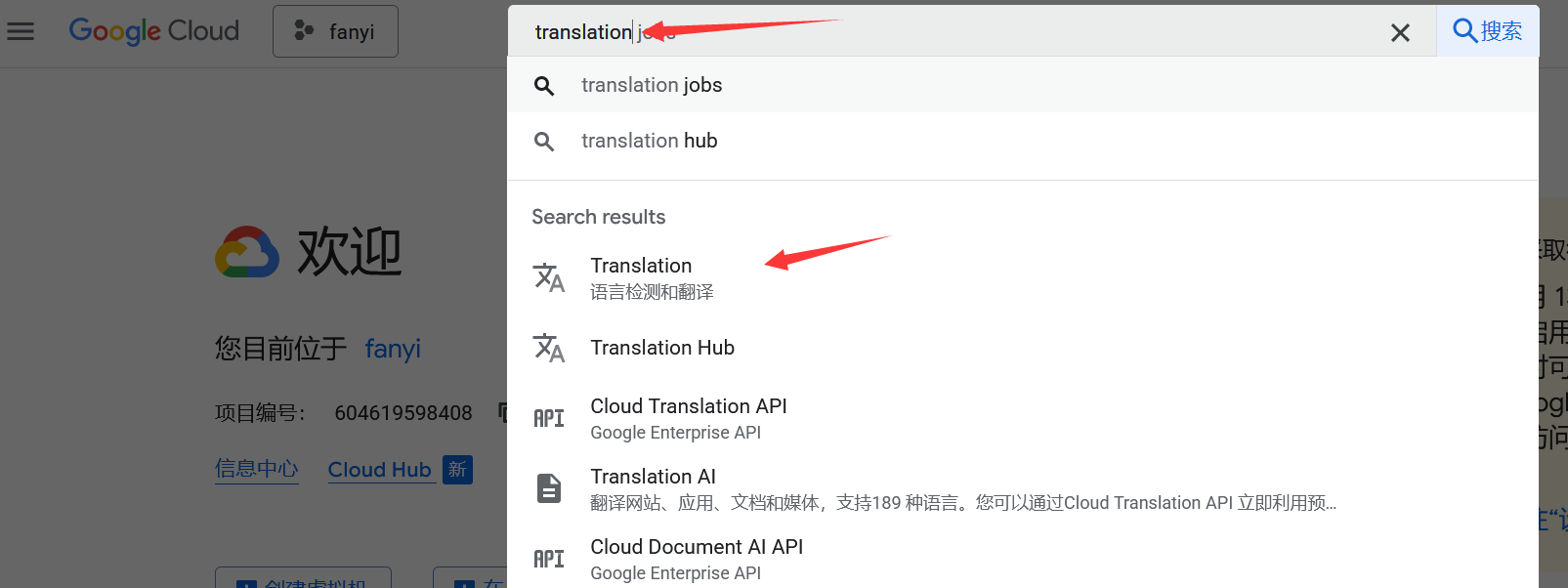Clear the search box with the X
Image resolution: width=1568 pixels, height=588 pixels.
pos(1400,32)
